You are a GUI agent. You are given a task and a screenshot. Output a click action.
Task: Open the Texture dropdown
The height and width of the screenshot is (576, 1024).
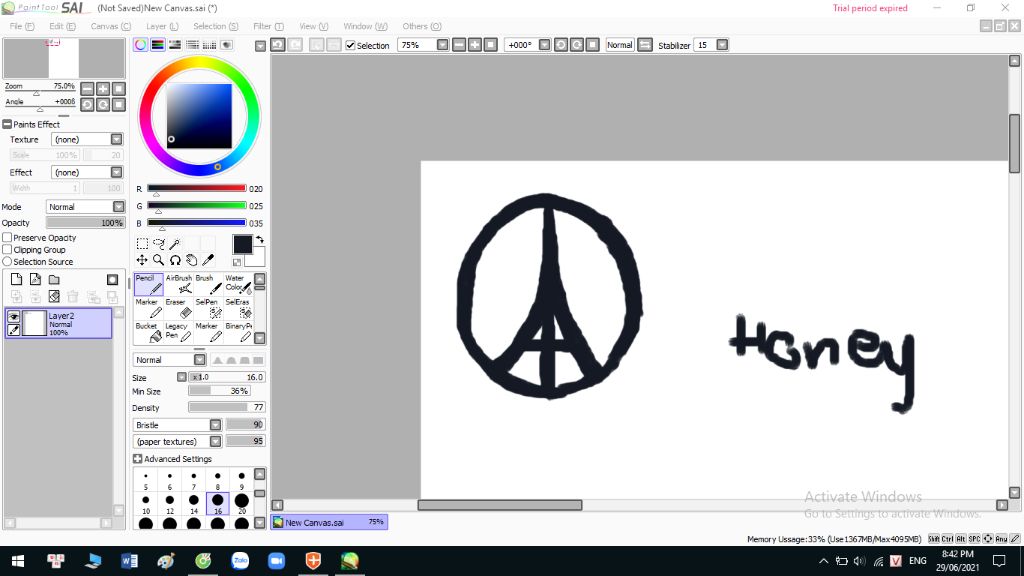[116, 139]
